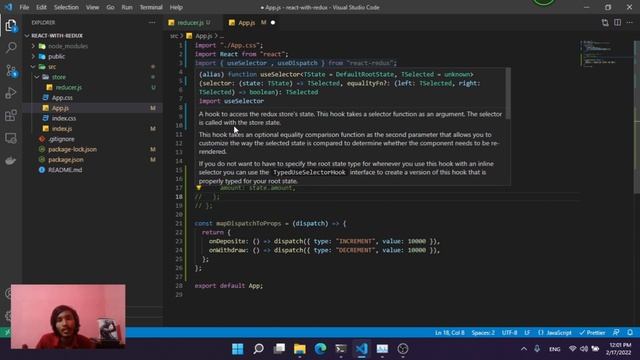Click the feedback icon in status bar
This screenshot has height=360, width=640.
click(x=616, y=333)
